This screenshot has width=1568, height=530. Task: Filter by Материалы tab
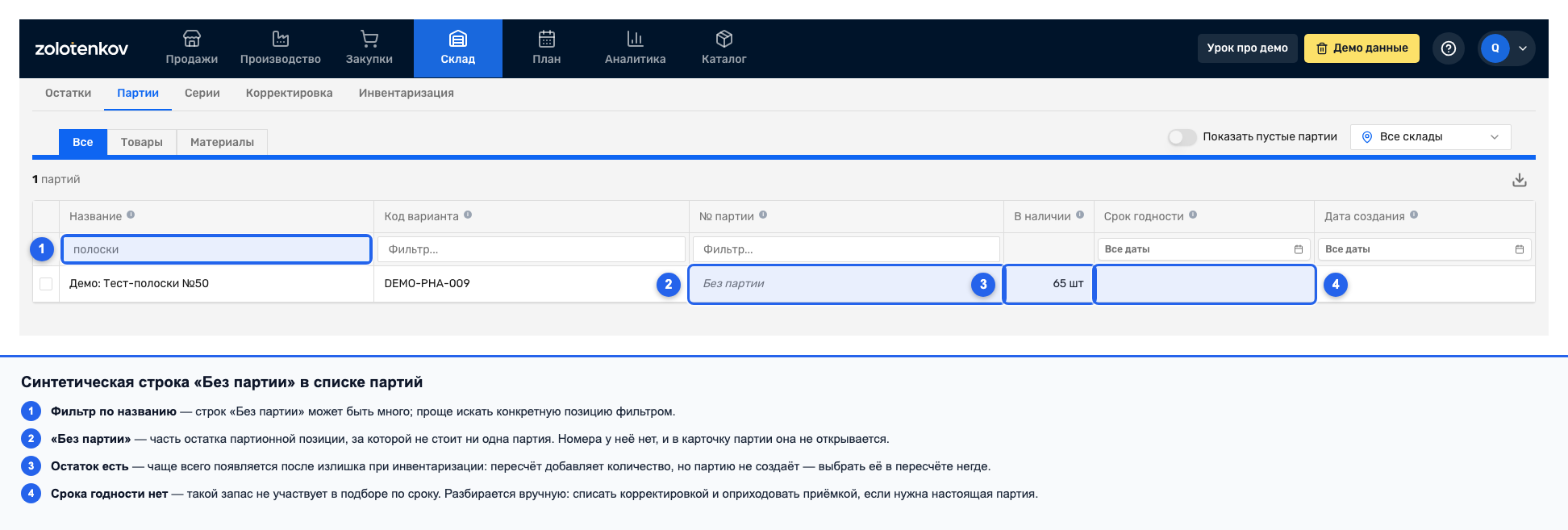(222, 142)
